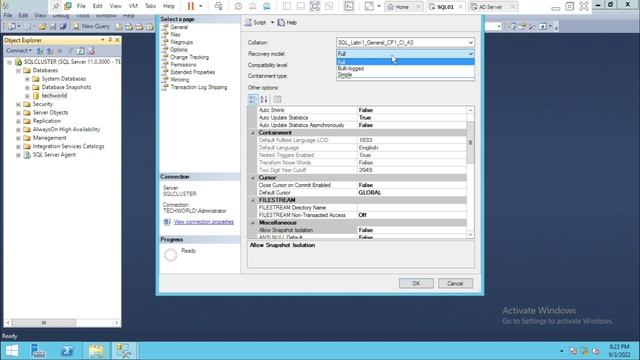Click the Script icon in dialog toolbar
Screen dimensions: 640x360
point(248,22)
